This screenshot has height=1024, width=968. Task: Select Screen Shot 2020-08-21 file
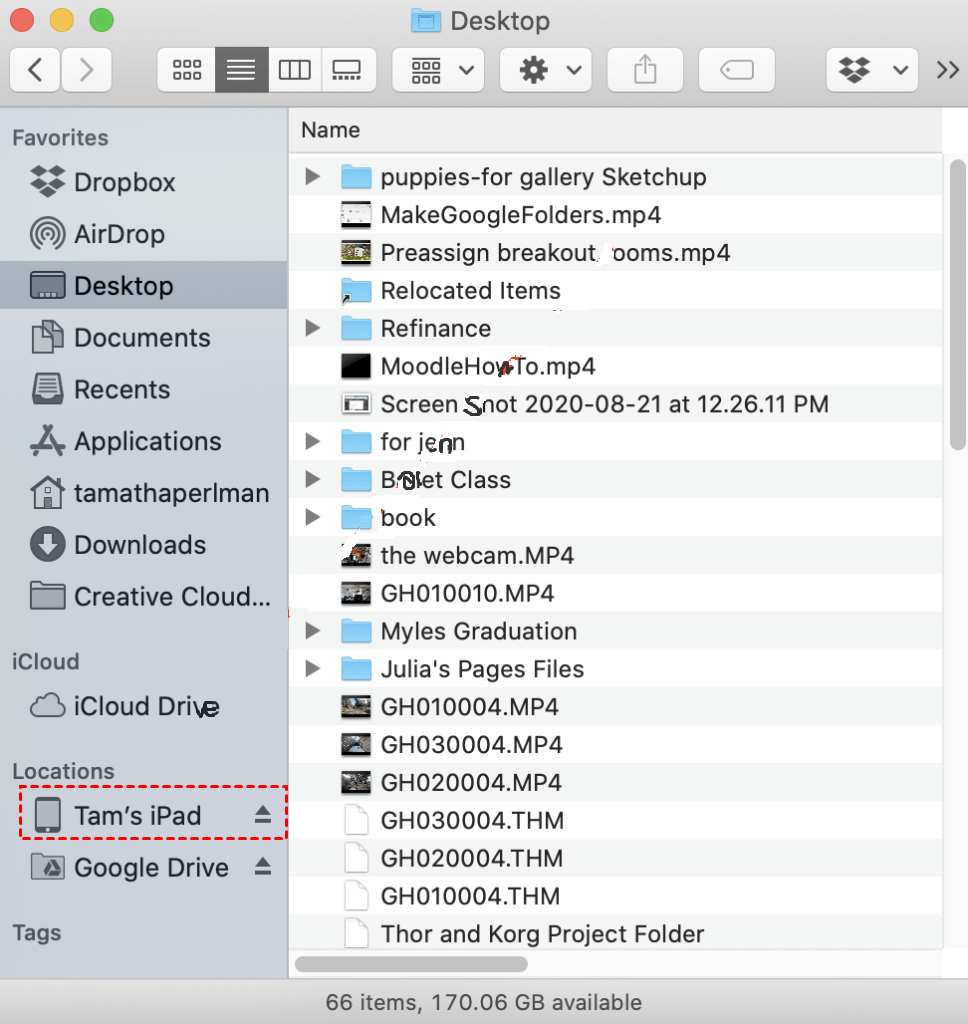pos(615,404)
